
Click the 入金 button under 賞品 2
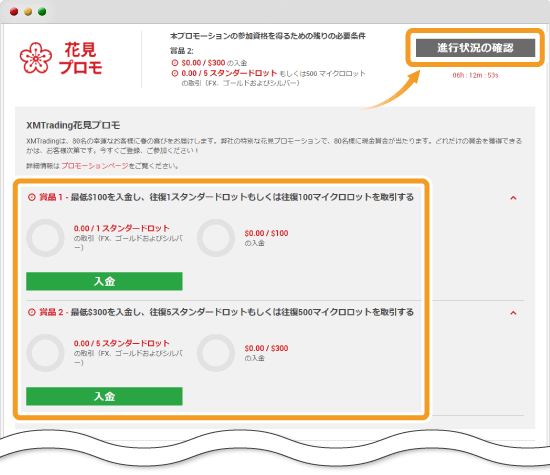[x=104, y=396]
